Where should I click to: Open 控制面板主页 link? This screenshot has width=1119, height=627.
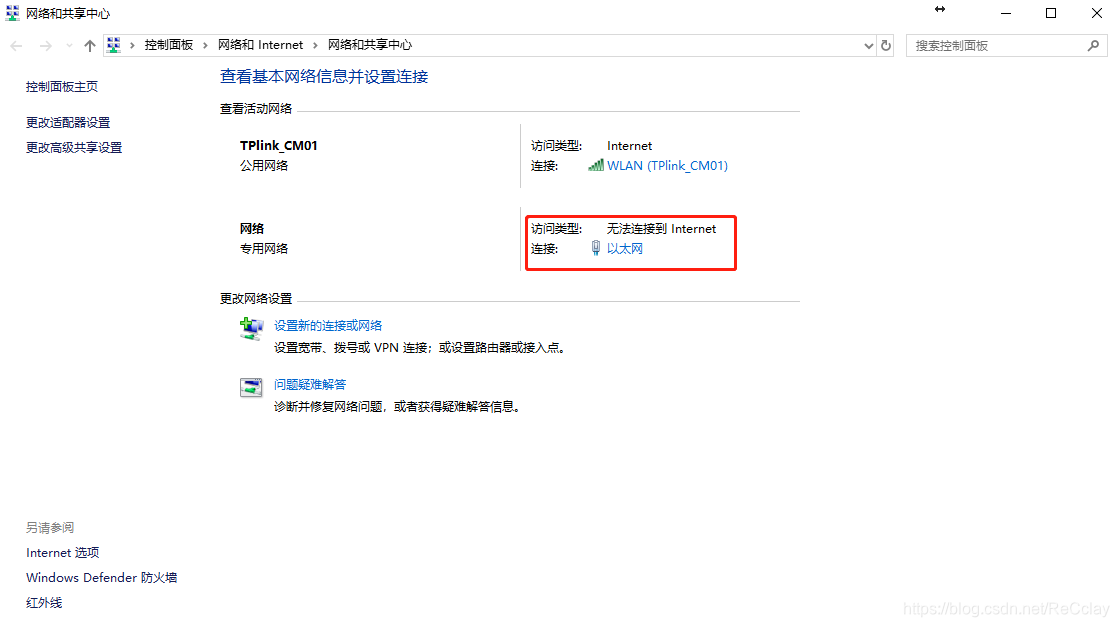[62, 86]
